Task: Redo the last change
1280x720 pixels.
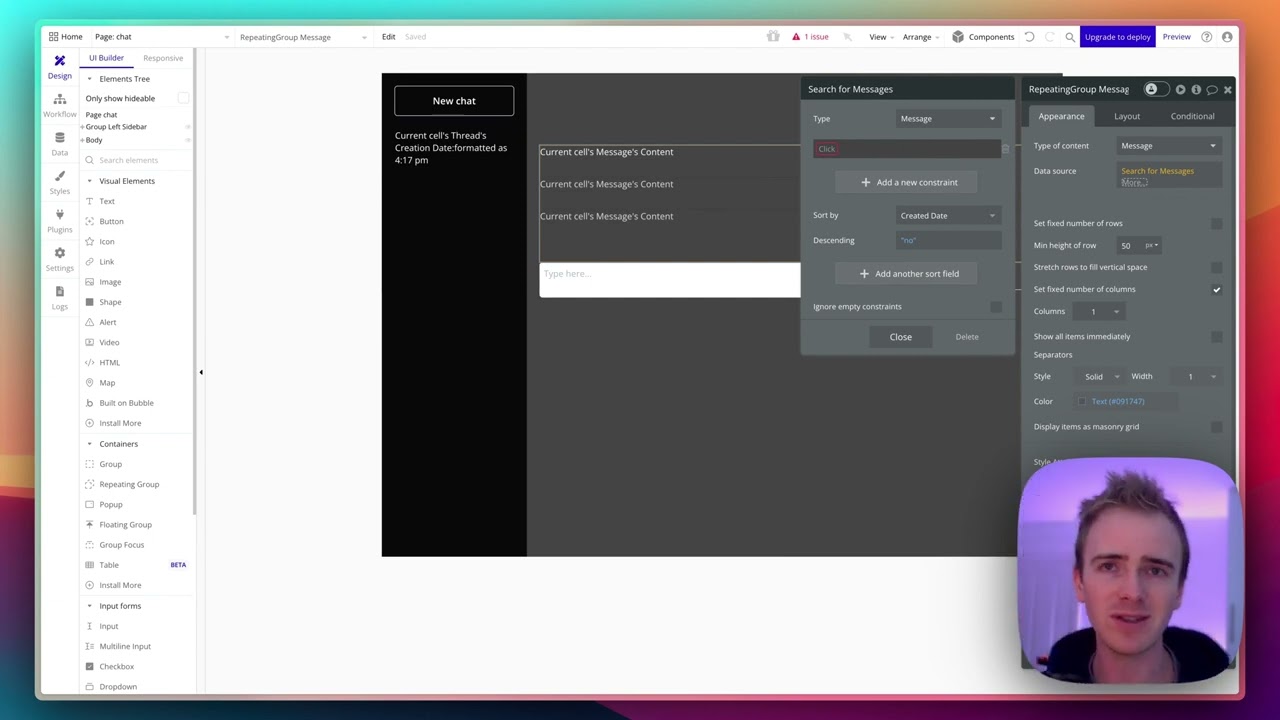Action: 1049,37
